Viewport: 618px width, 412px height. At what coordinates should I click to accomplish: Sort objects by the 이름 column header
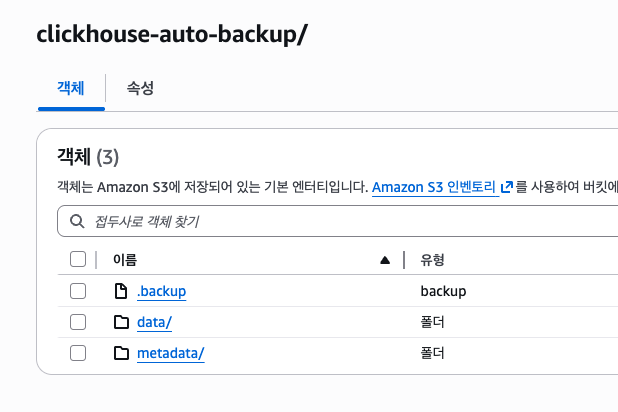pyautogui.click(x=125, y=260)
